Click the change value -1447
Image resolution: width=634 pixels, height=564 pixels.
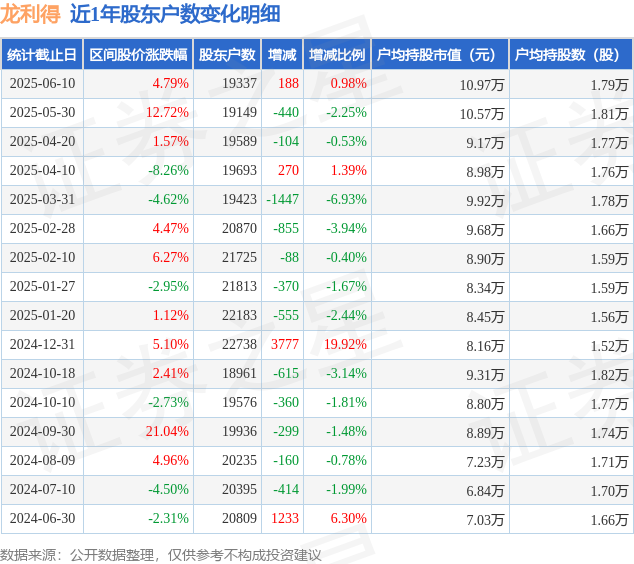(x=283, y=199)
